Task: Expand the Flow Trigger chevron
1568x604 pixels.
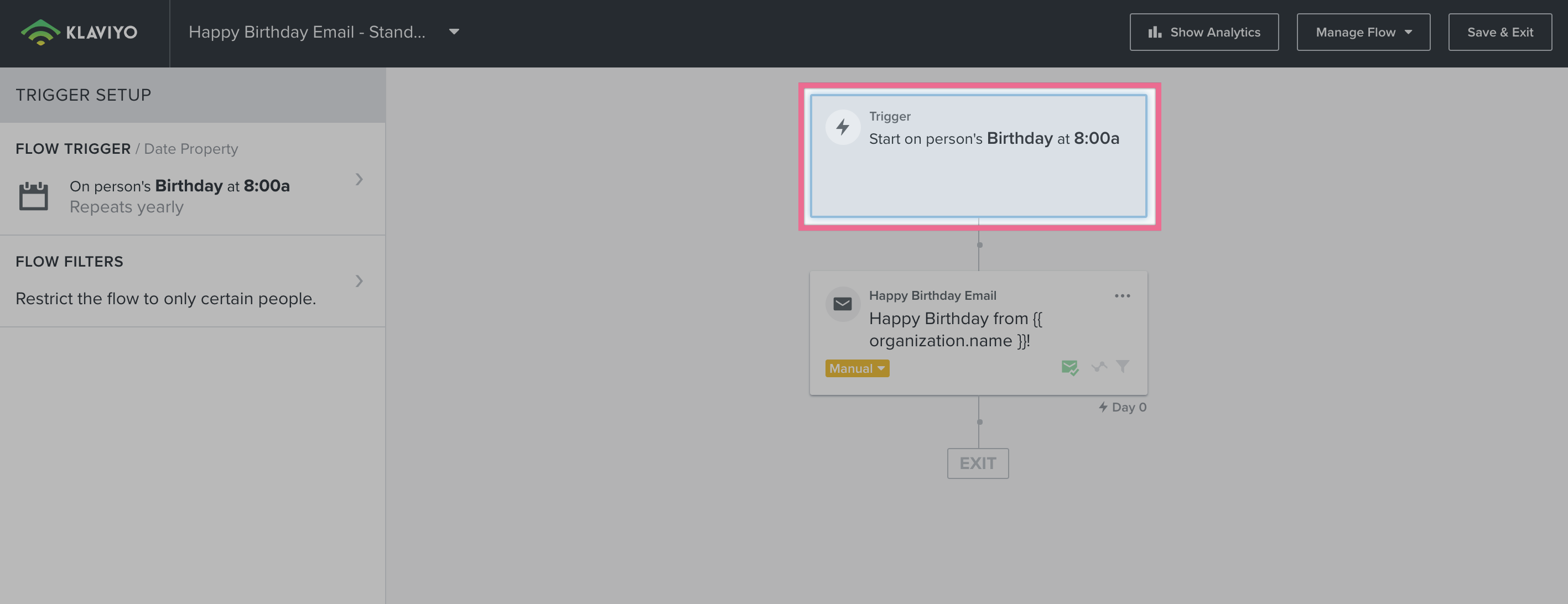Action: (x=359, y=179)
